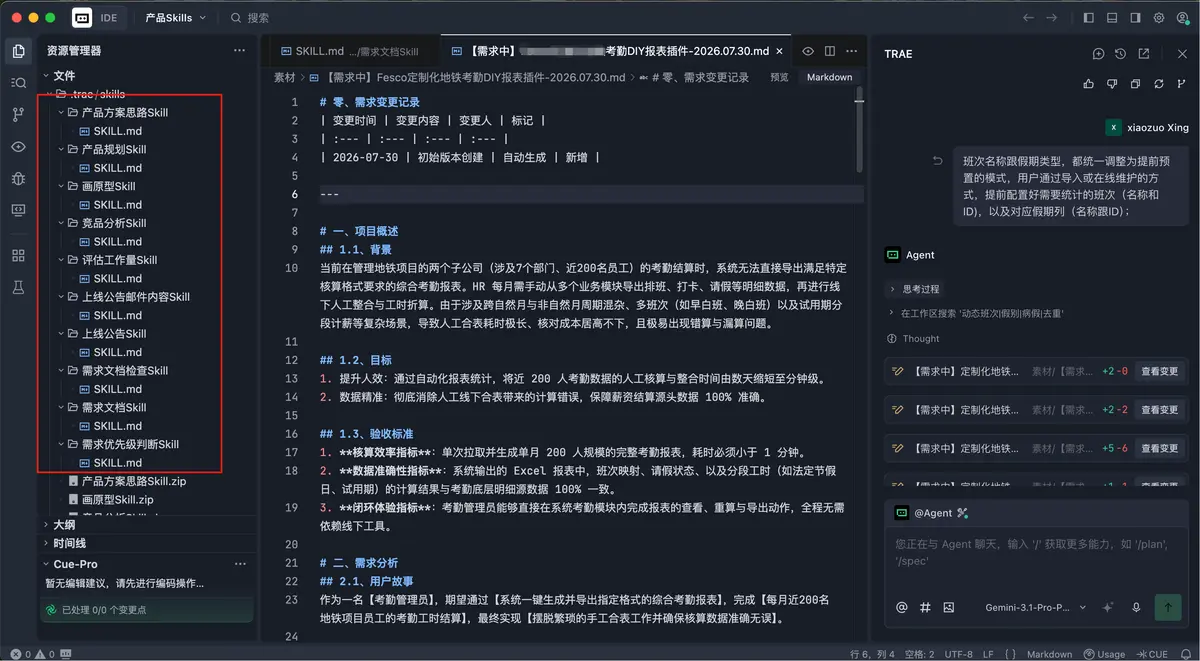Open the Extensions grid icon
1200x661 pixels.
(18, 256)
